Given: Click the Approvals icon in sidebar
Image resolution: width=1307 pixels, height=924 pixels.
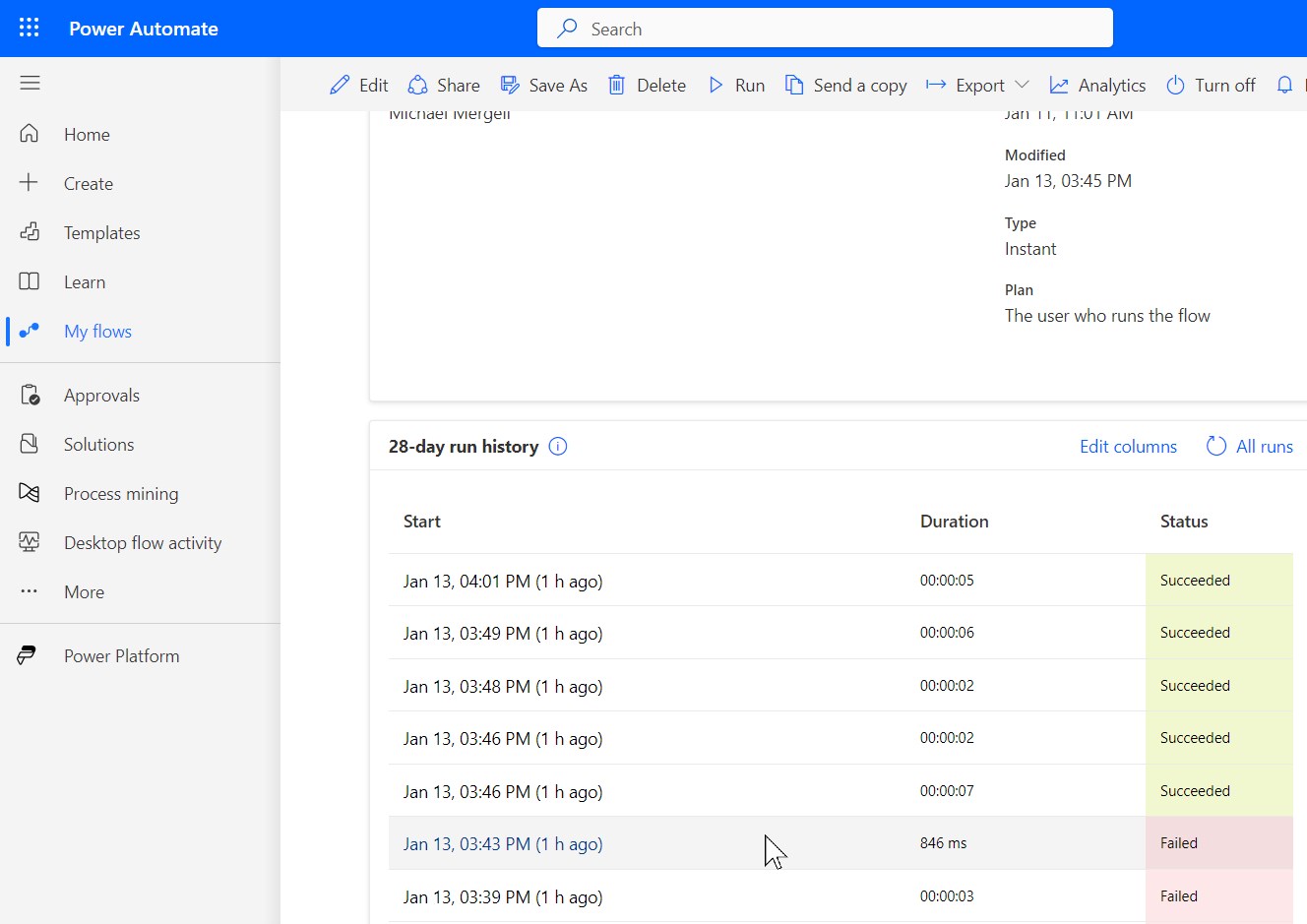Looking at the screenshot, I should tap(30, 395).
